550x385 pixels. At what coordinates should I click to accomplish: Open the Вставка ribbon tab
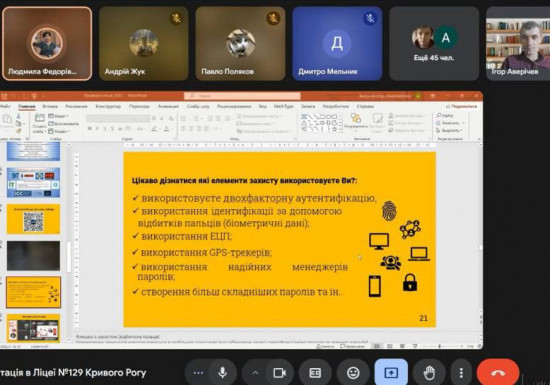click(50, 106)
